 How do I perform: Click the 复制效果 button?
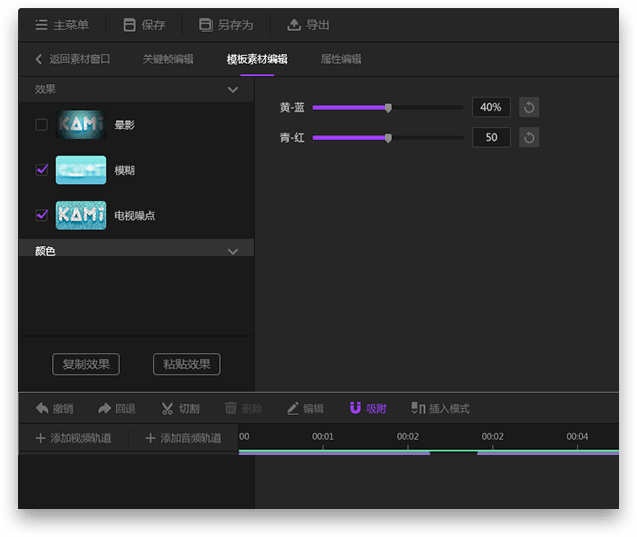pos(86,364)
